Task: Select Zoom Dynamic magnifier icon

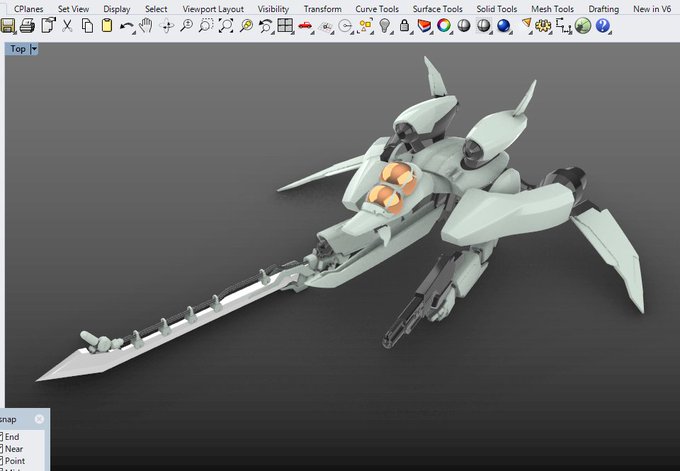Action: 186,26
